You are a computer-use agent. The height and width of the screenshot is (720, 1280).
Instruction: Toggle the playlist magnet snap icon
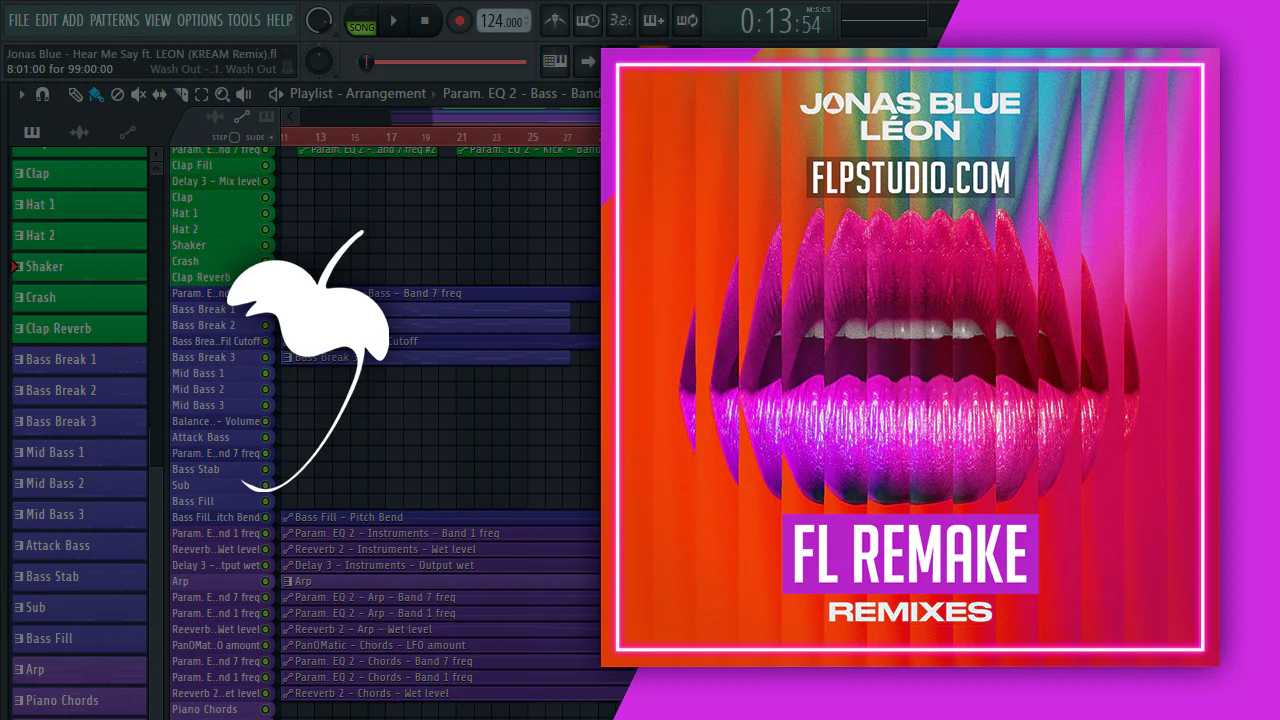42,94
